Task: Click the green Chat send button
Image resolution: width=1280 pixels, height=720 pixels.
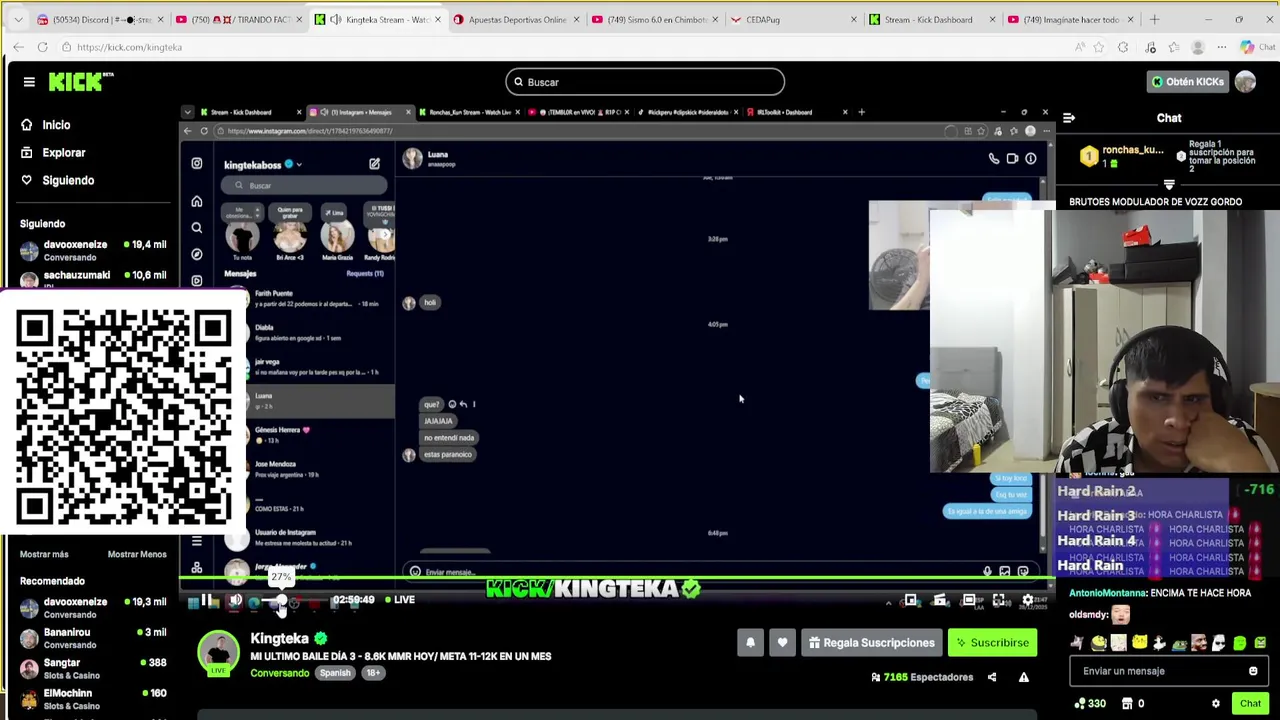Action: pyautogui.click(x=1250, y=704)
